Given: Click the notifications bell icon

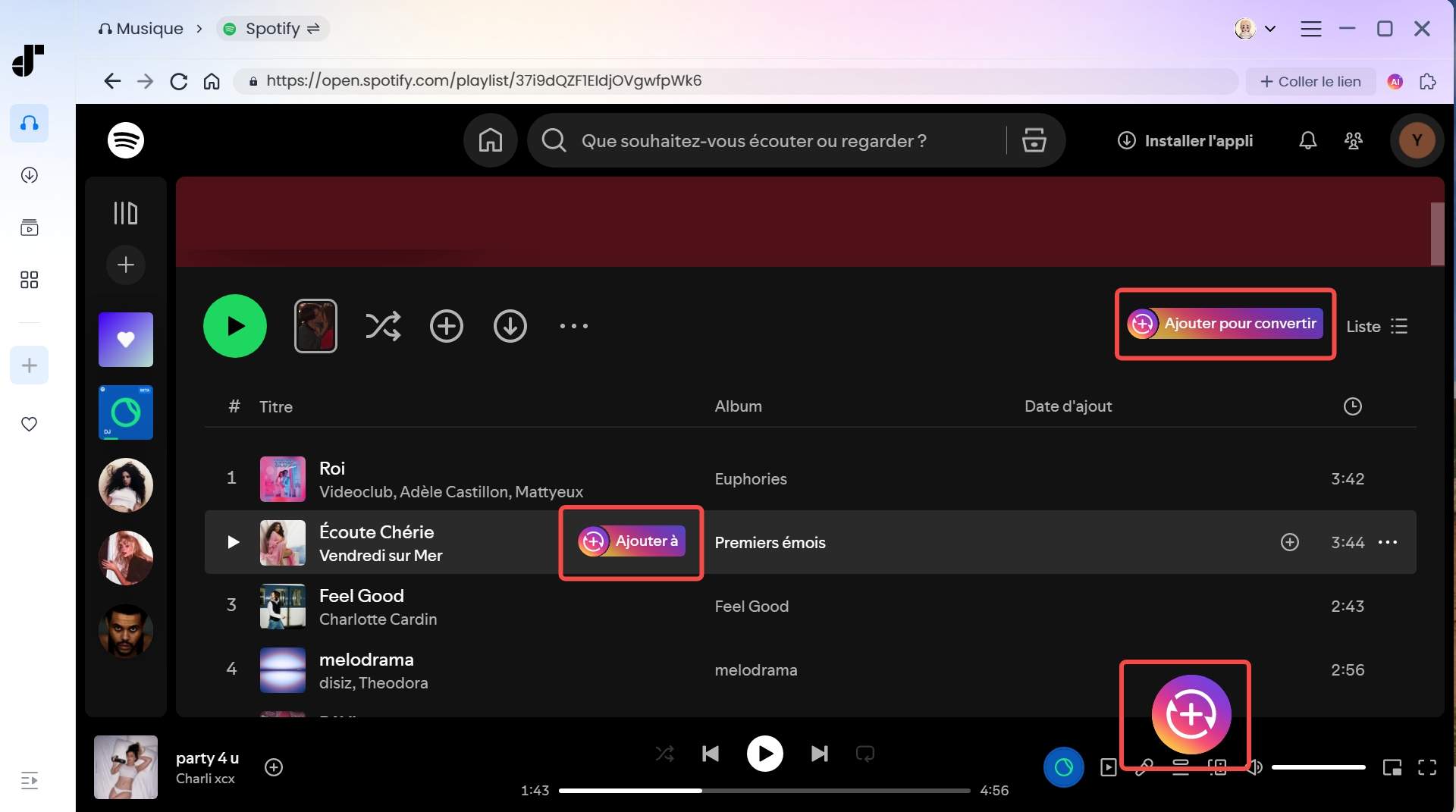Looking at the screenshot, I should [x=1307, y=140].
